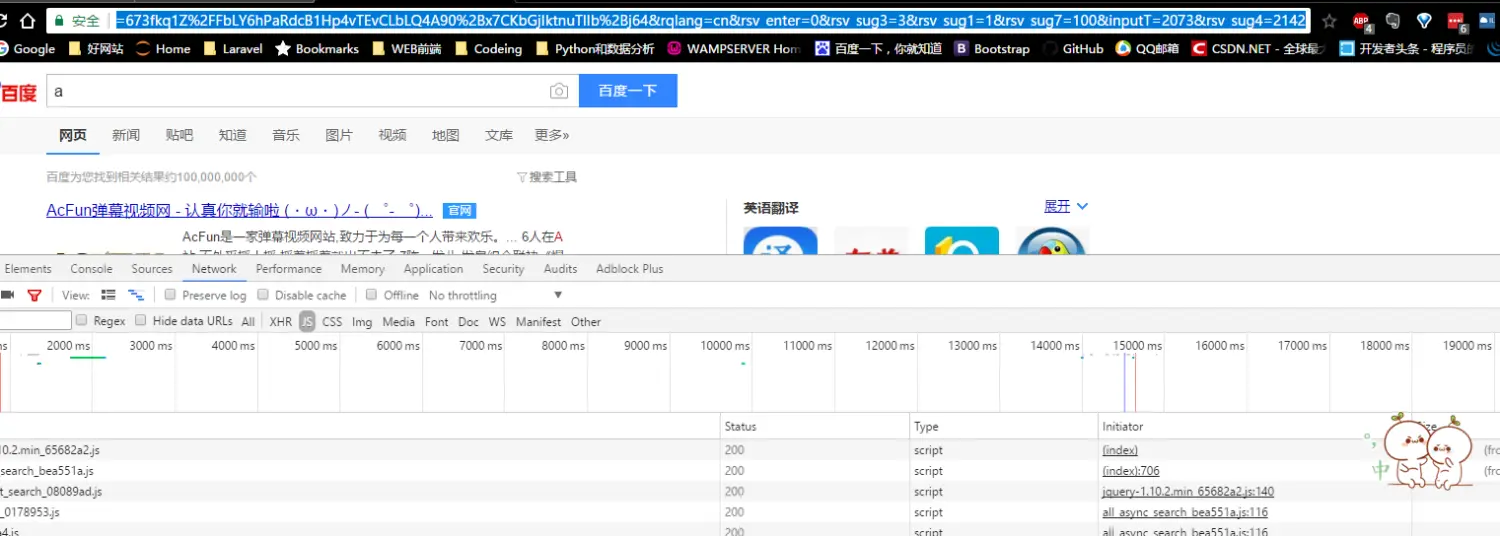Tick the Offline checkbox
The height and width of the screenshot is (536, 1500).
(371, 295)
